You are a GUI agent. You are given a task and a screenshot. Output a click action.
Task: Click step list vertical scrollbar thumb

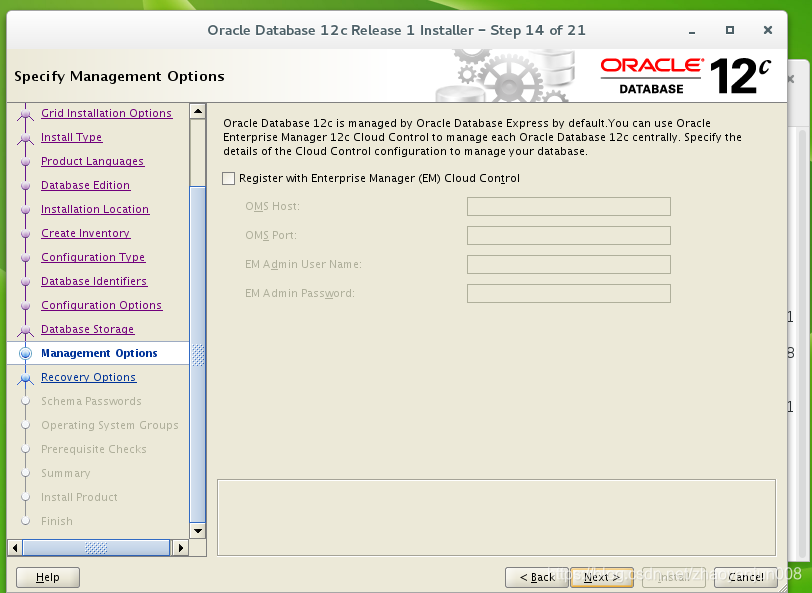click(198, 355)
